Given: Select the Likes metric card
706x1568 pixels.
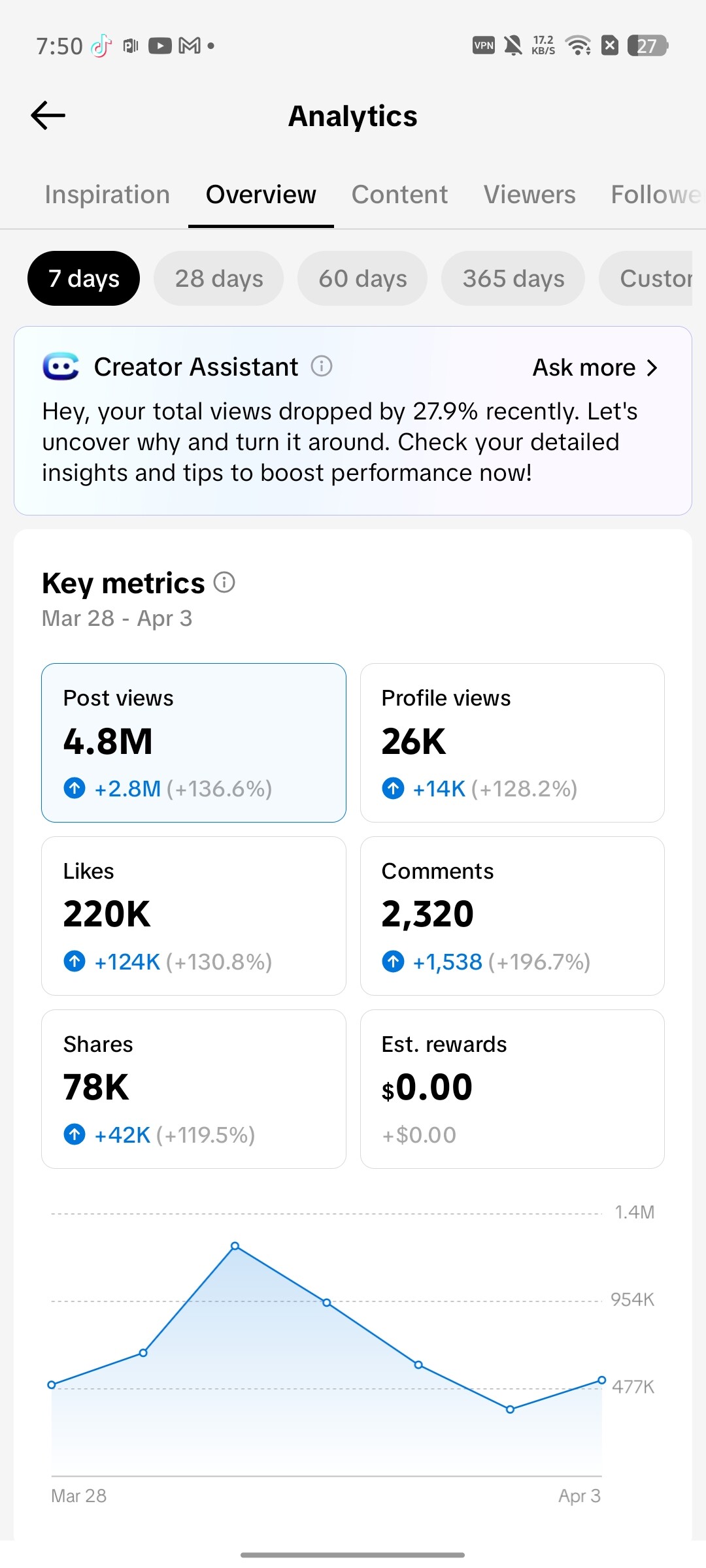Looking at the screenshot, I should click(x=193, y=916).
